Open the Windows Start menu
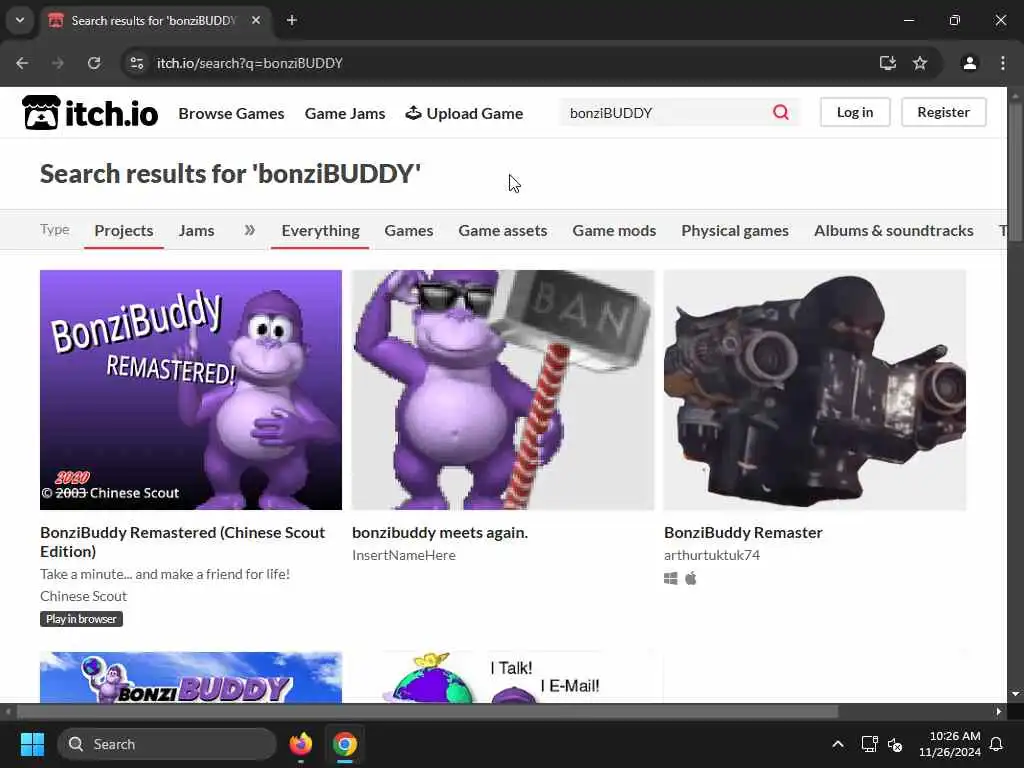 coord(32,744)
